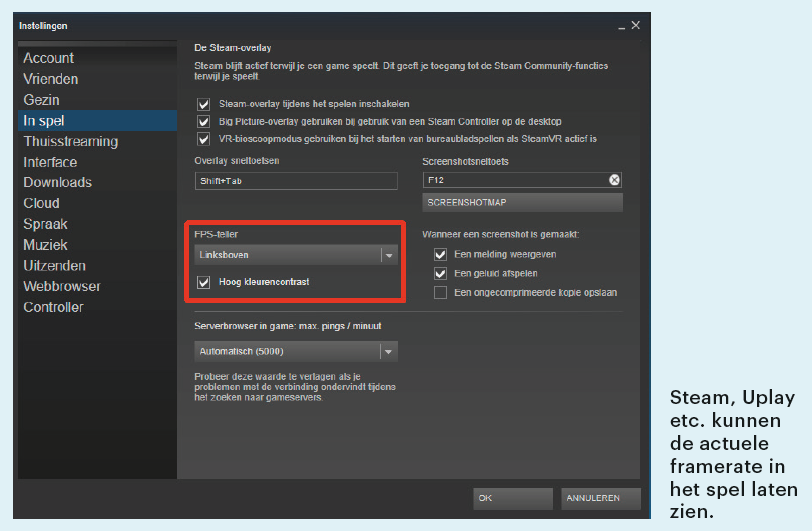Select Downloads in the sidebar
This screenshot has width=812, height=531.
pos(58,182)
